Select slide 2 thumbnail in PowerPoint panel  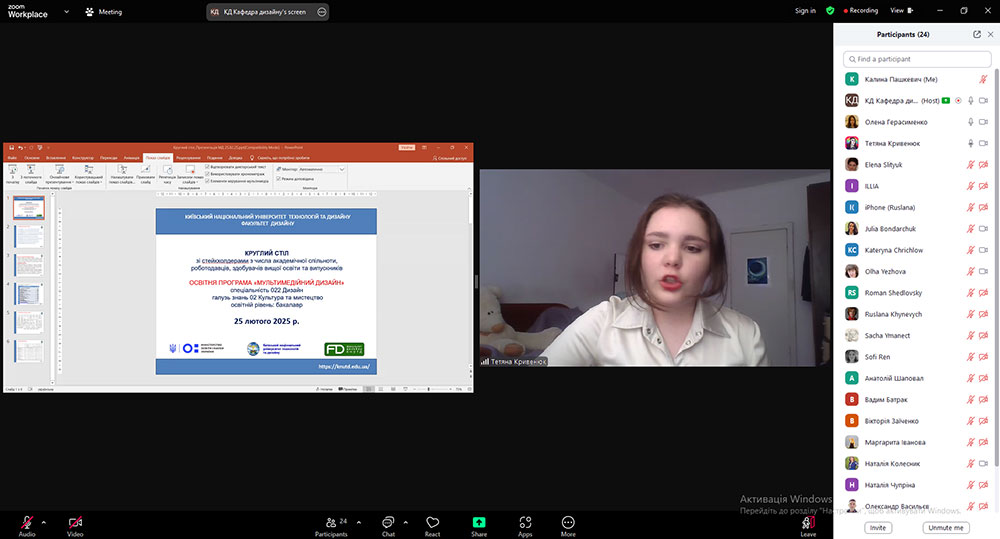29,236
